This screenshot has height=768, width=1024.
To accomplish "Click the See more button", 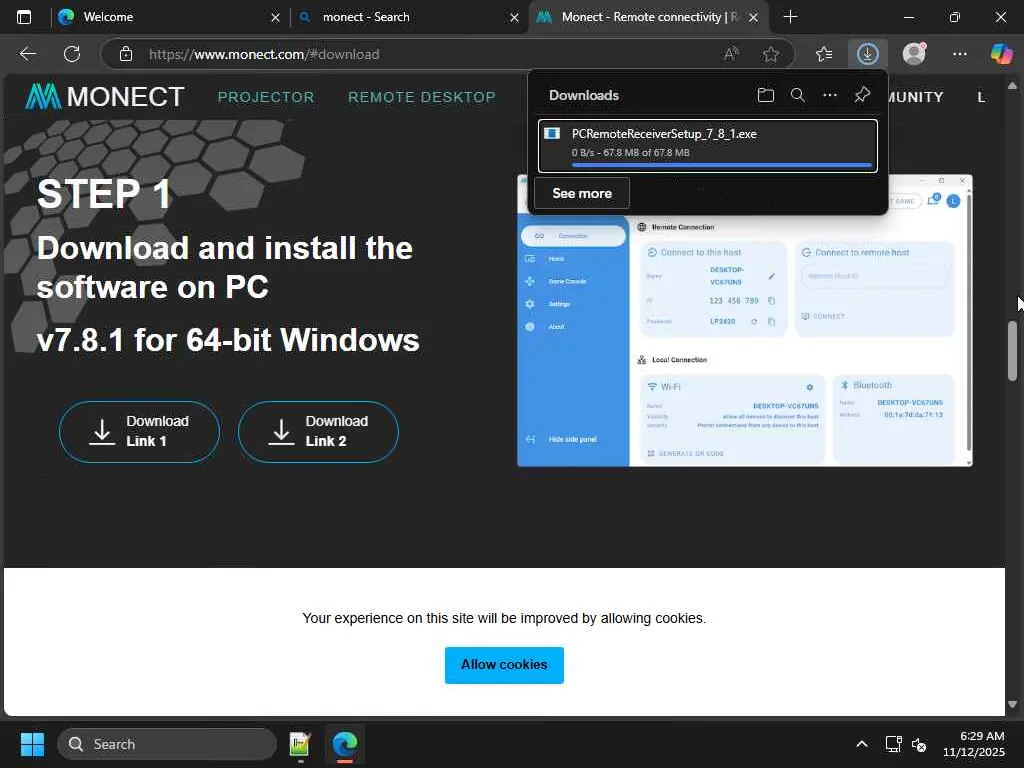I will point(582,193).
